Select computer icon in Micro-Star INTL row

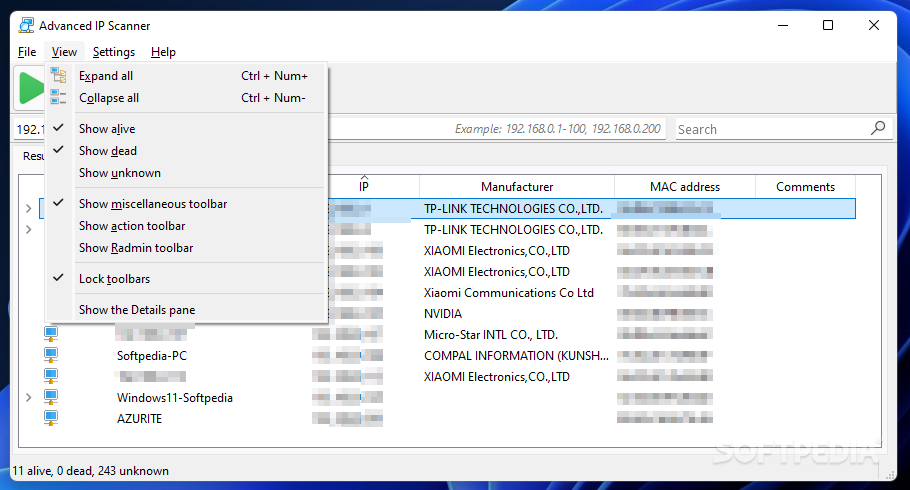coord(51,334)
